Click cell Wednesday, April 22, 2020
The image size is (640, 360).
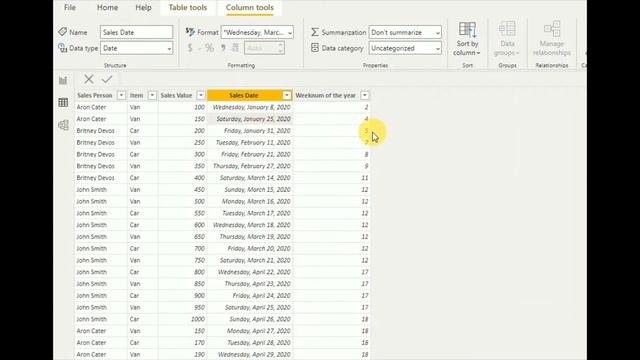250,272
